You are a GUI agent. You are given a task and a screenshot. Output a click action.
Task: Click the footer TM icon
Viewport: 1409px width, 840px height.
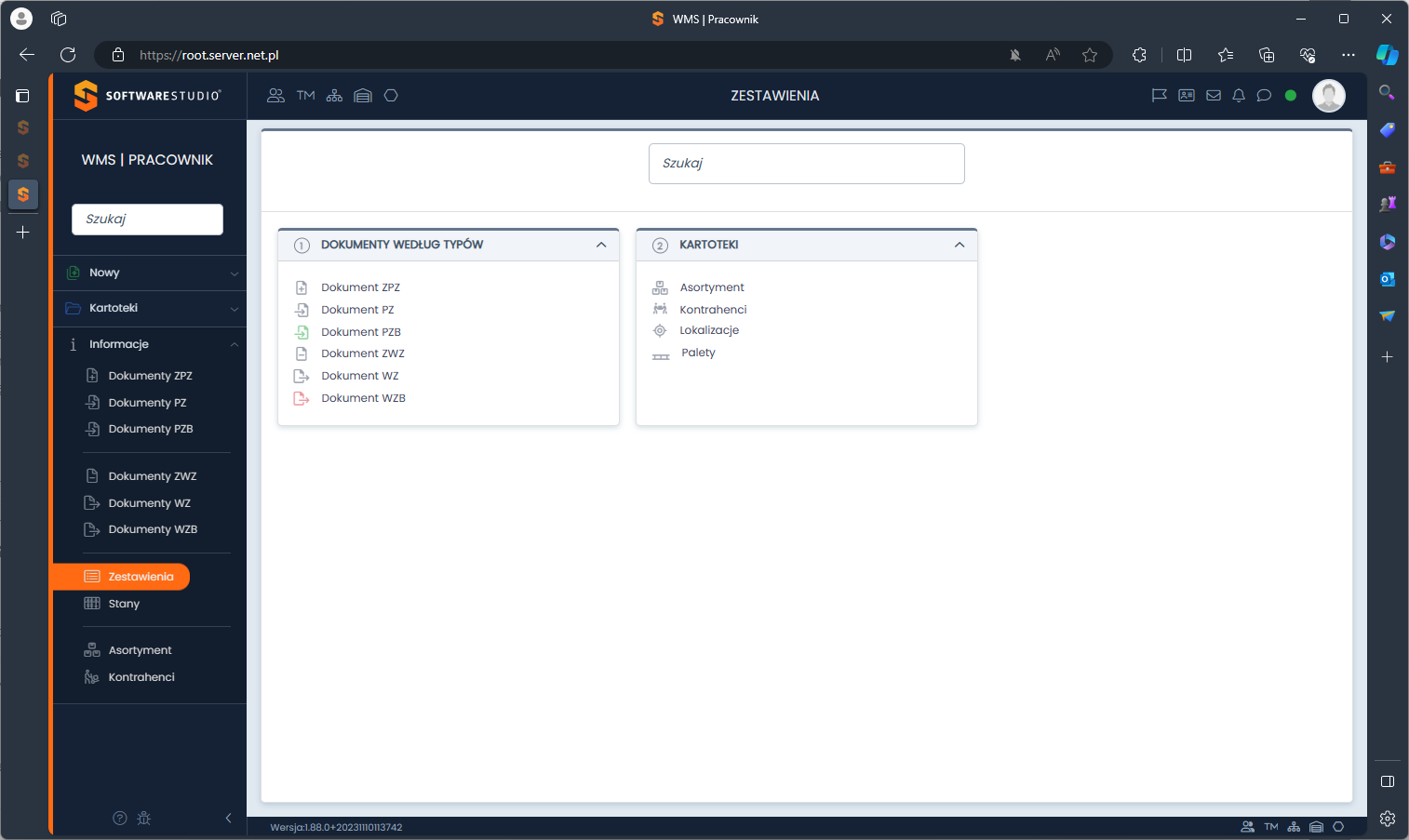pos(1271,826)
